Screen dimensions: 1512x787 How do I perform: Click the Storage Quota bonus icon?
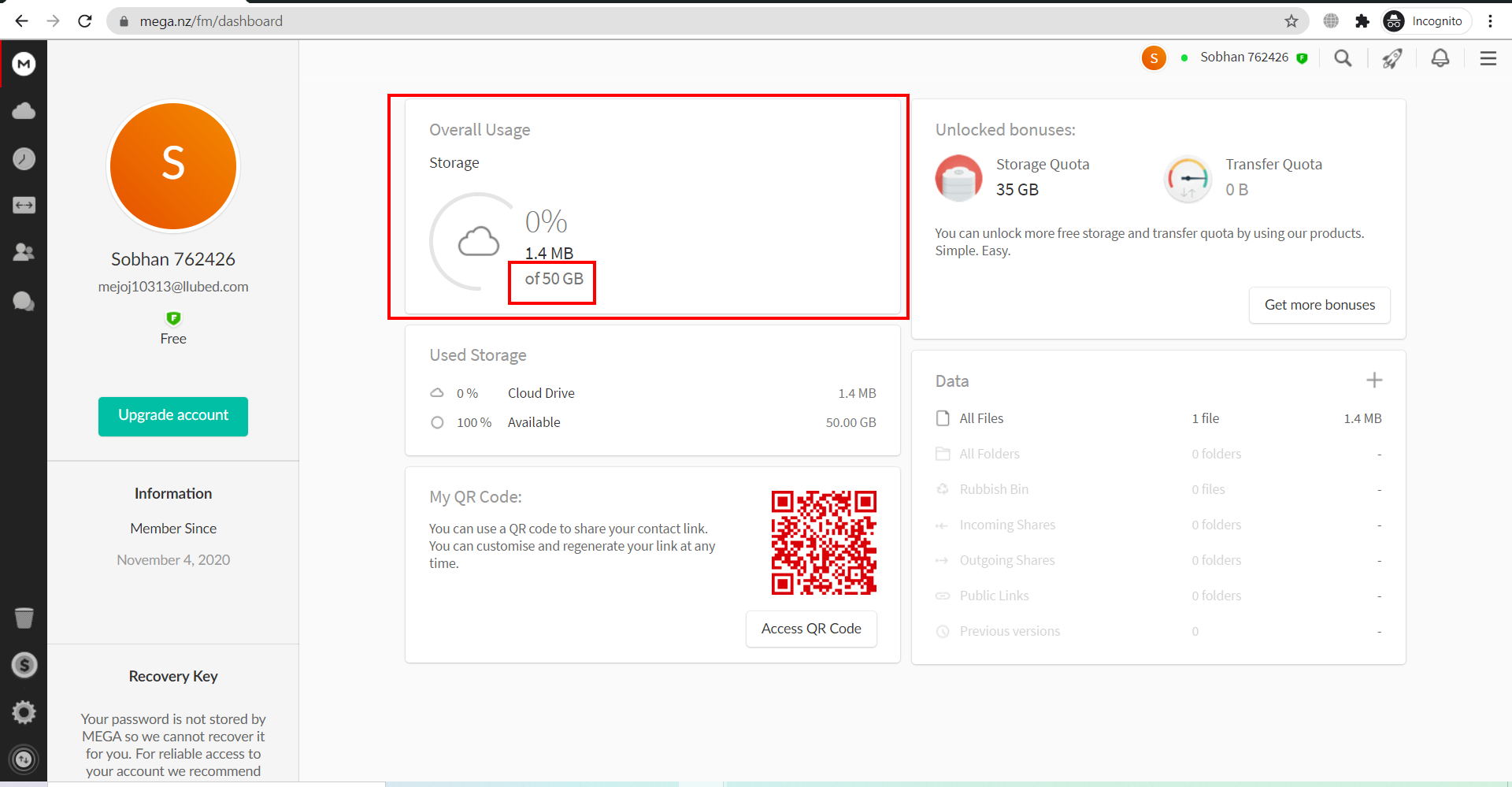pyautogui.click(x=958, y=178)
